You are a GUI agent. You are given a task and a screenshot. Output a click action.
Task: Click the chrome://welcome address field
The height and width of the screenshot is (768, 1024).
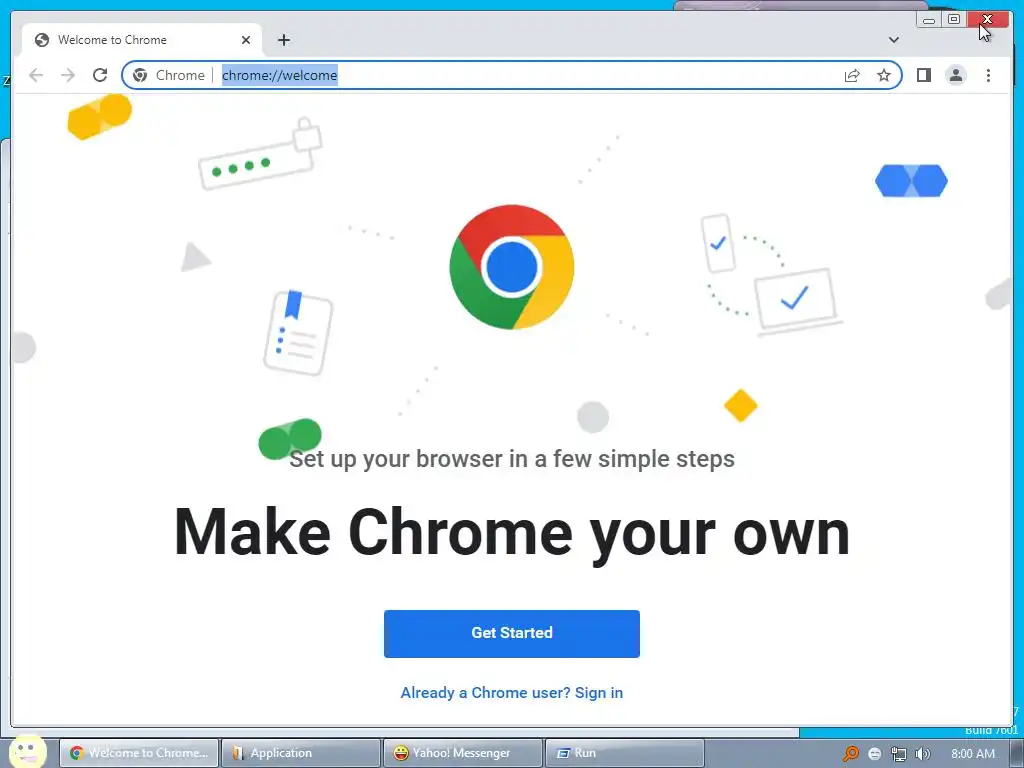[x=511, y=75]
